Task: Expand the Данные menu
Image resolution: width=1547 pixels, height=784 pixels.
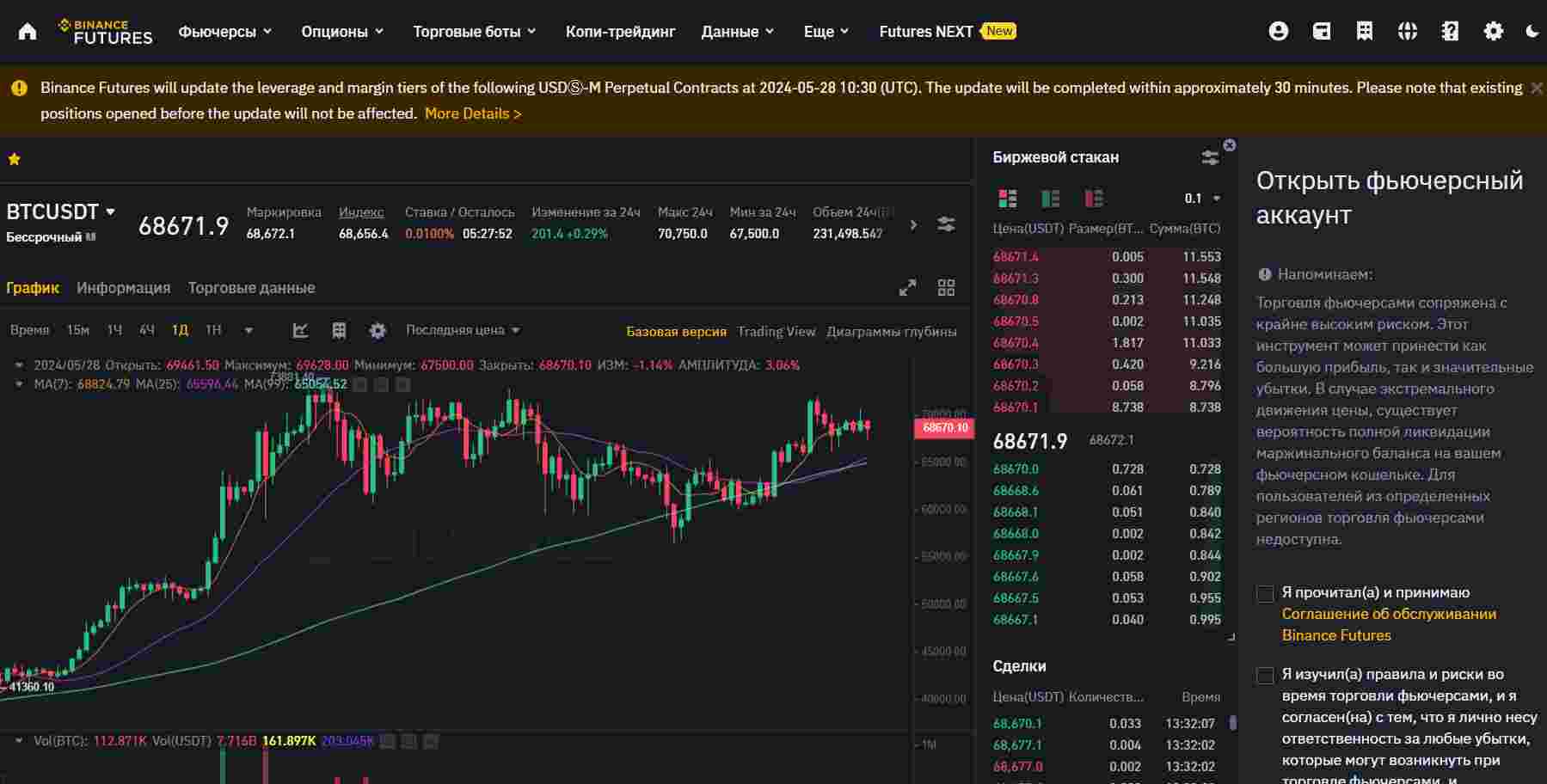Action: tap(738, 32)
